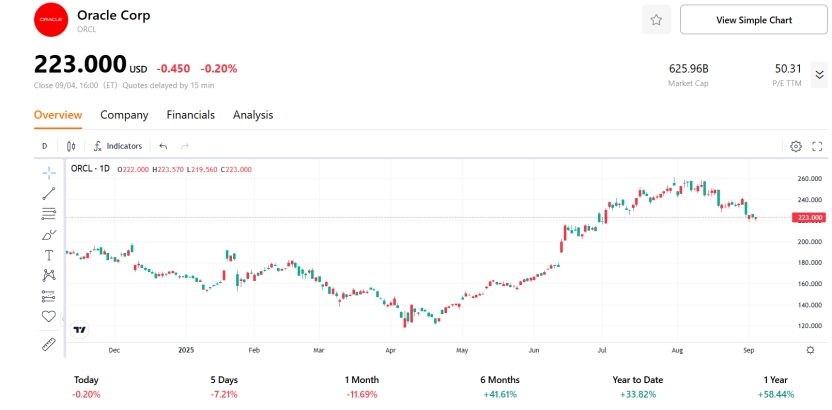The image size is (832, 410).
Task: Open chart settings gear
Action: 796,146
